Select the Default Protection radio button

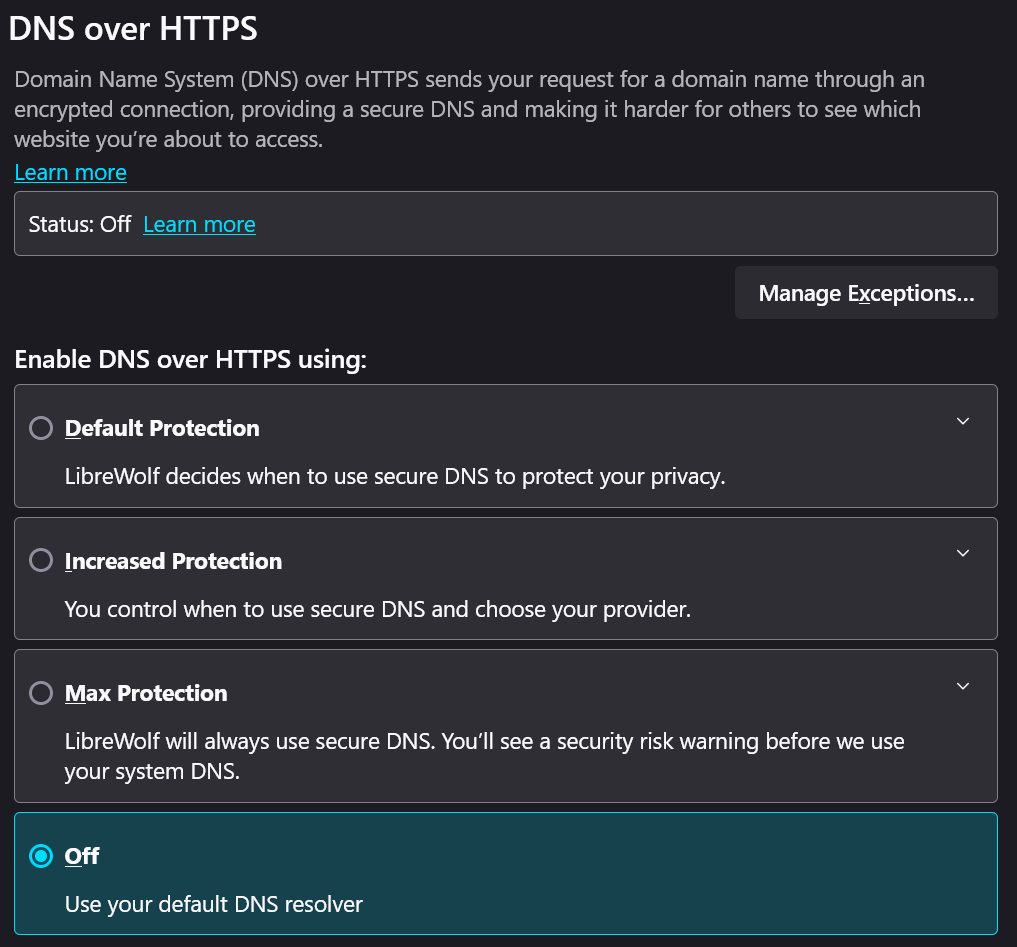click(41, 428)
